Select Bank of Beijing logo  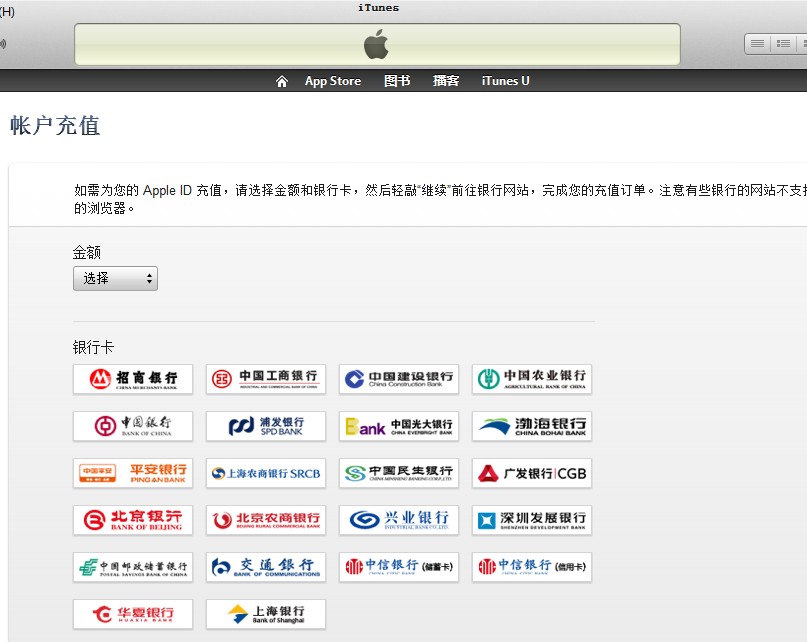pyautogui.click(x=133, y=520)
